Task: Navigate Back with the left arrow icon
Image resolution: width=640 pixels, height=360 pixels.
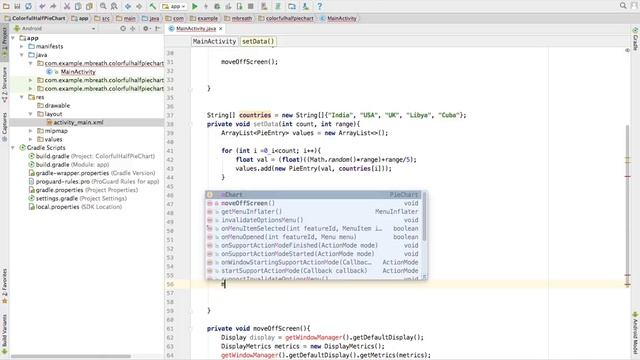Action: (x=128, y=6)
